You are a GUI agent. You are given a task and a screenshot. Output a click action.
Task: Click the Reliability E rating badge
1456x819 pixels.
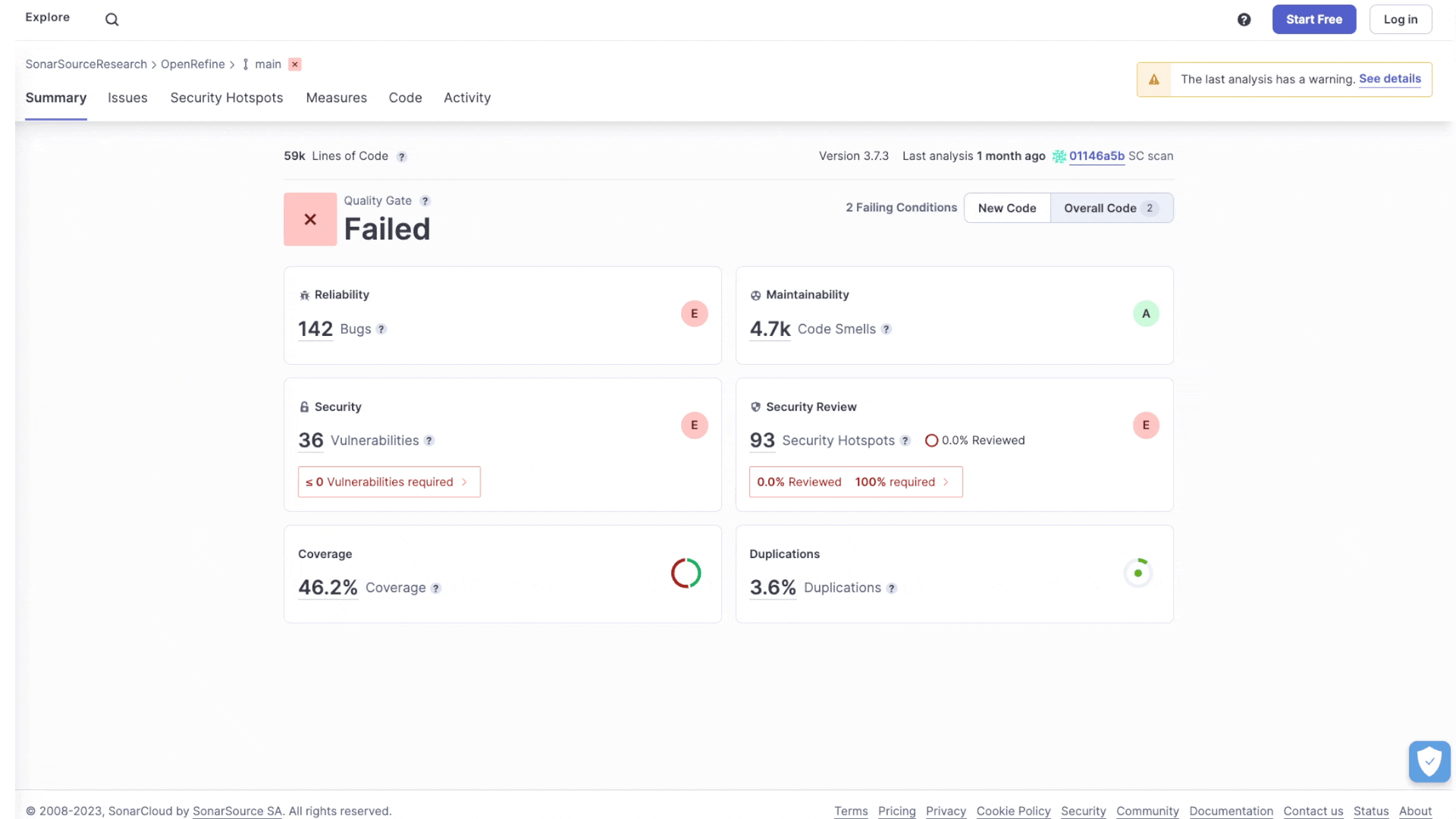click(x=694, y=314)
